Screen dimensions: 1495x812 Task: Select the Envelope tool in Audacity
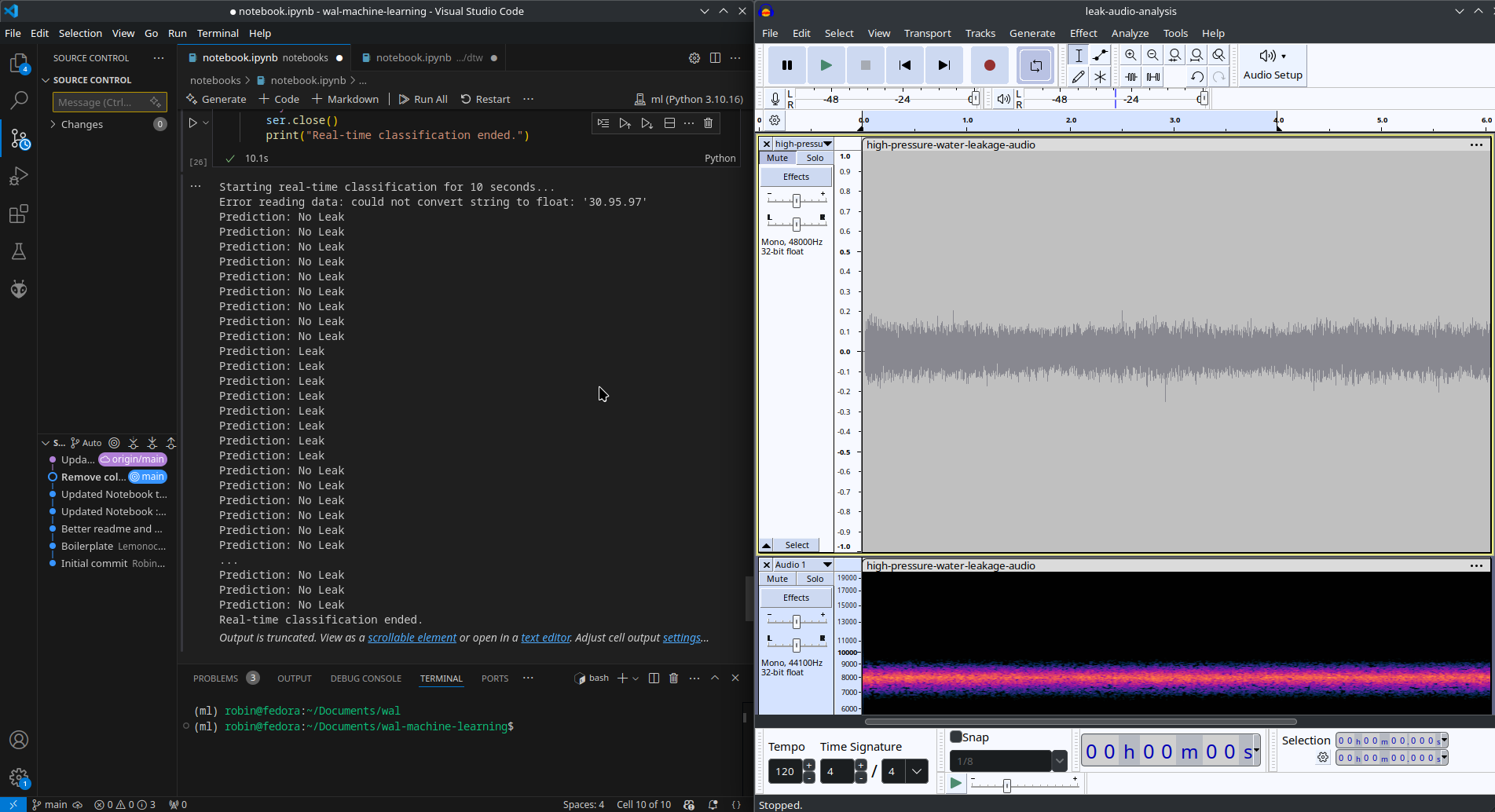[1100, 55]
